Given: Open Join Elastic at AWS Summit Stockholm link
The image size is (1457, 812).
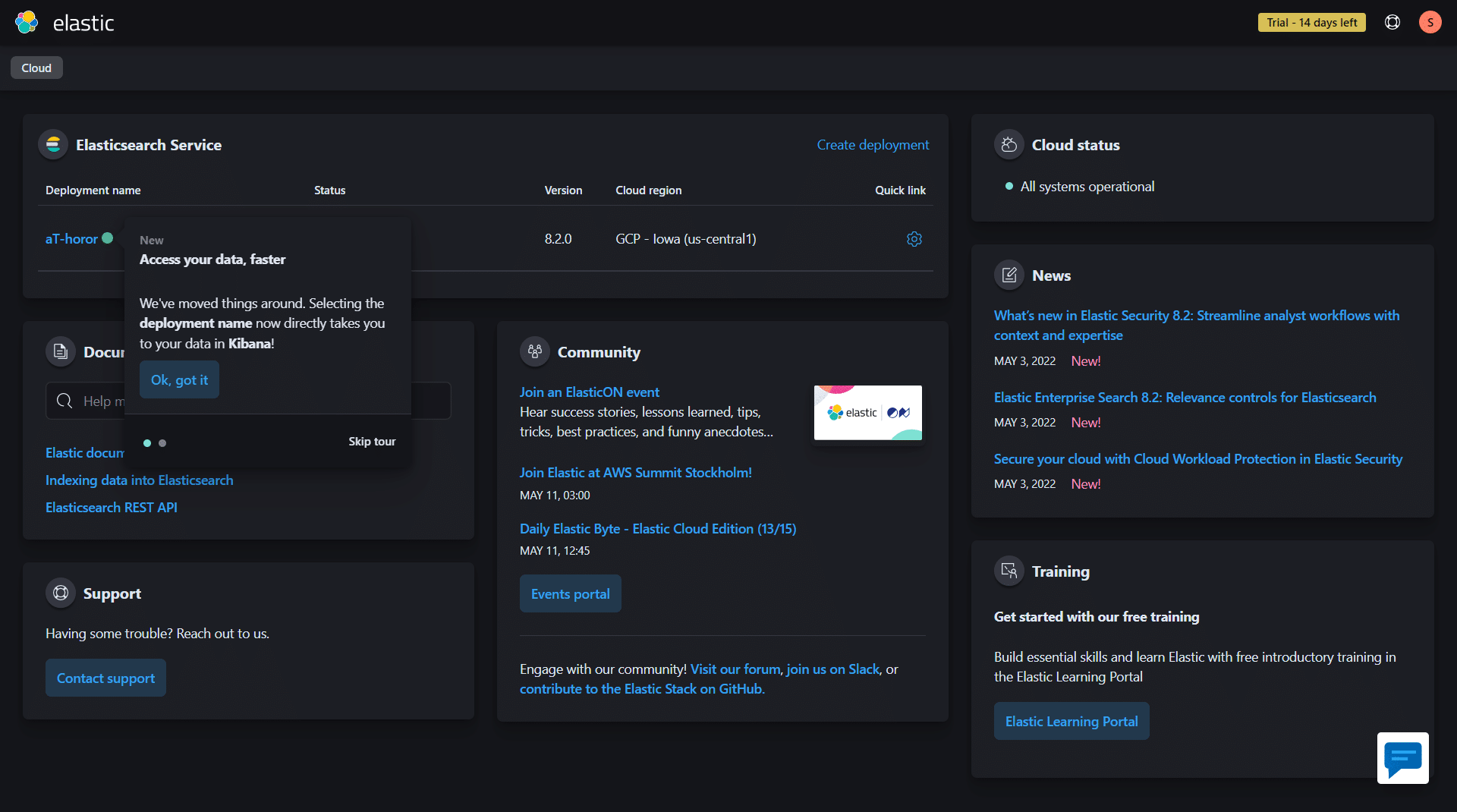Looking at the screenshot, I should (x=636, y=473).
